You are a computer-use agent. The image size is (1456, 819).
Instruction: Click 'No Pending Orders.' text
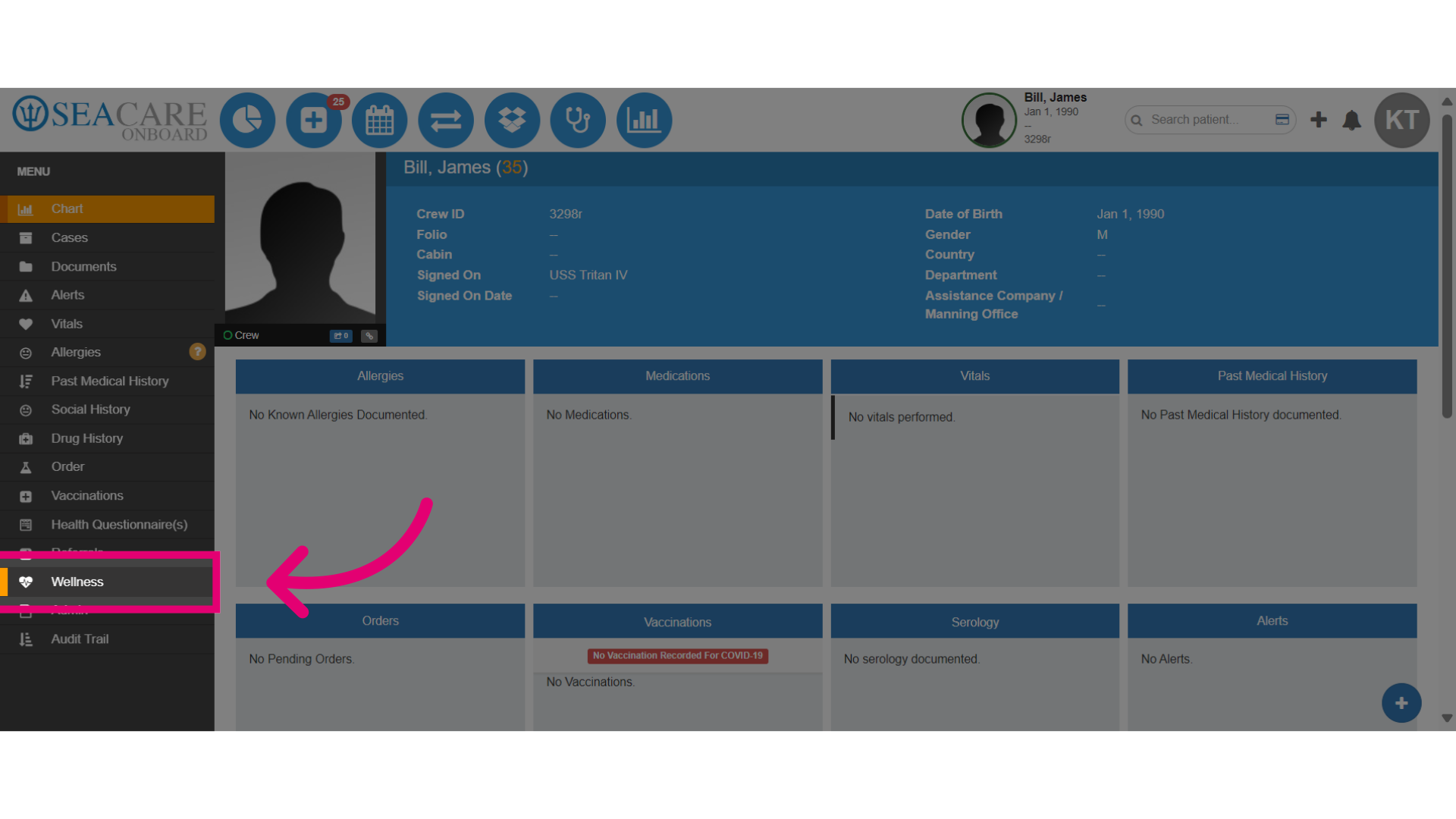302,659
